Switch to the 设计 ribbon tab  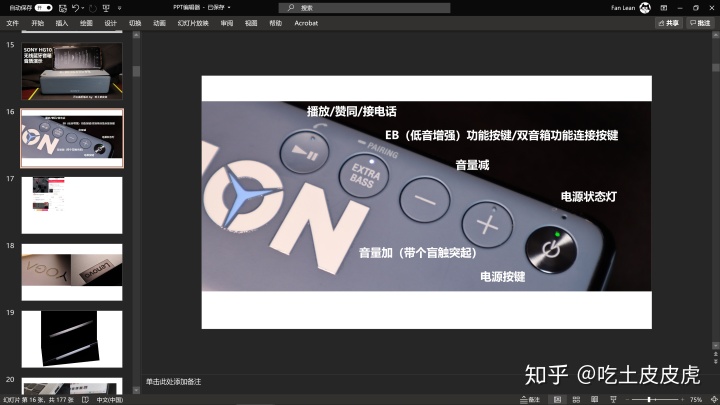[x=110, y=23]
